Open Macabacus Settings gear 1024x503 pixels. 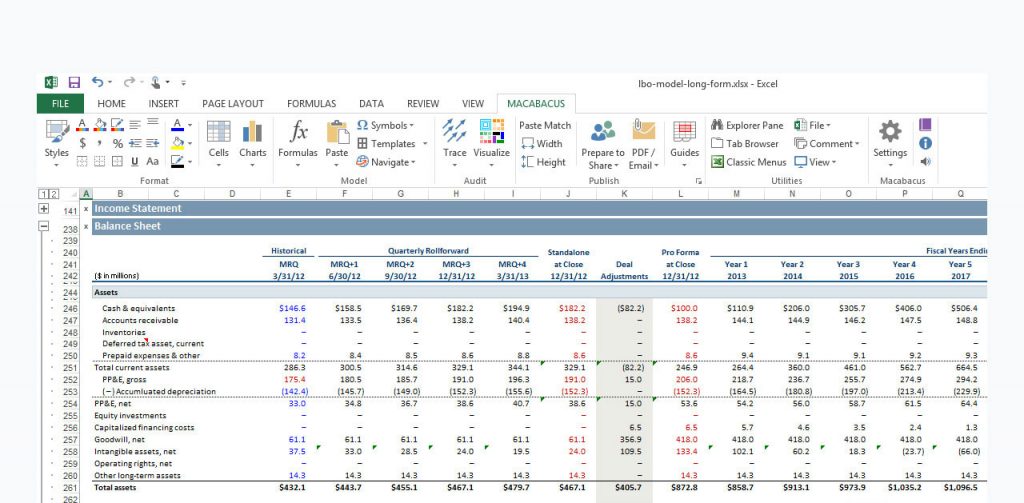890,131
